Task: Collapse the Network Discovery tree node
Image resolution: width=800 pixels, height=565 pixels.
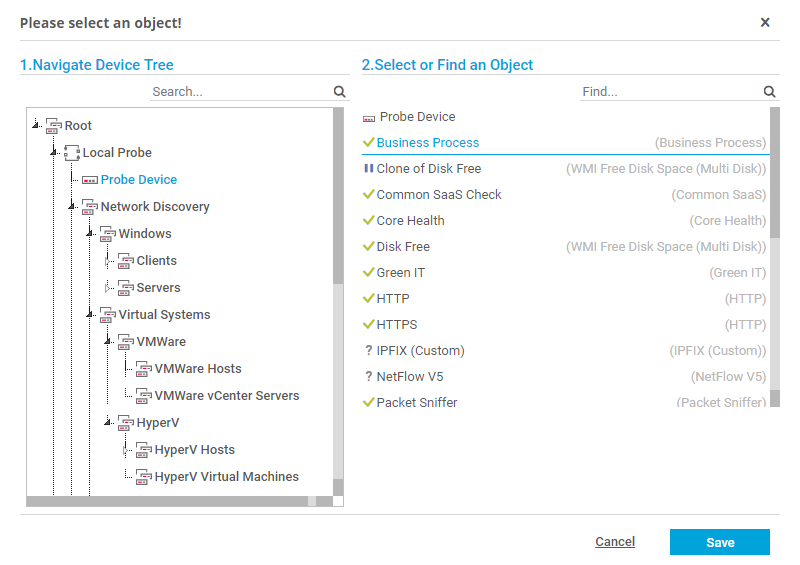Action: (x=71, y=207)
